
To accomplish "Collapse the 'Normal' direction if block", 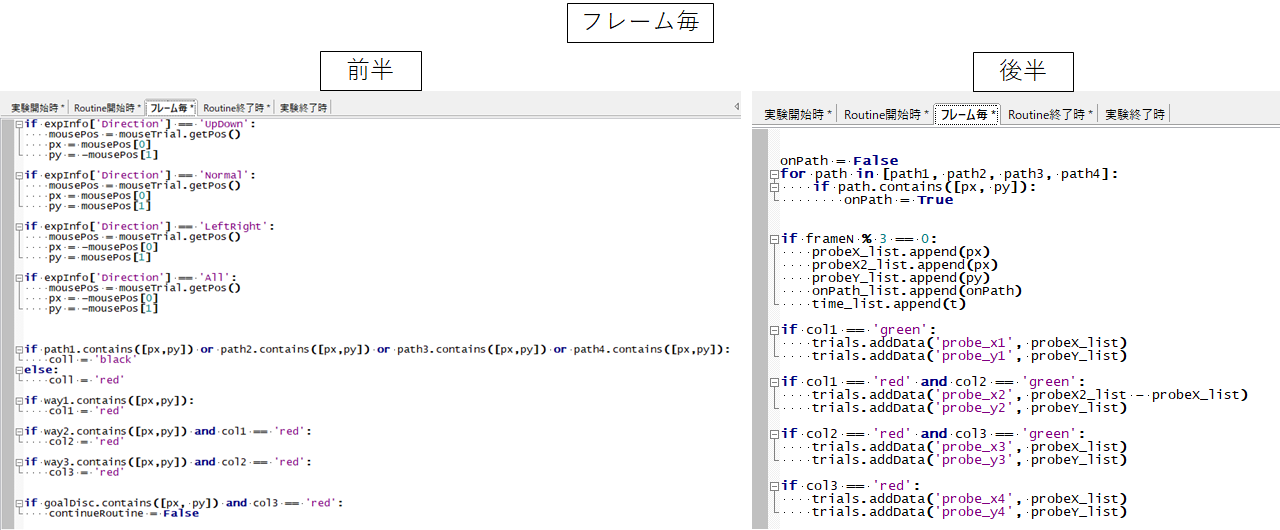I will [x=19, y=175].
